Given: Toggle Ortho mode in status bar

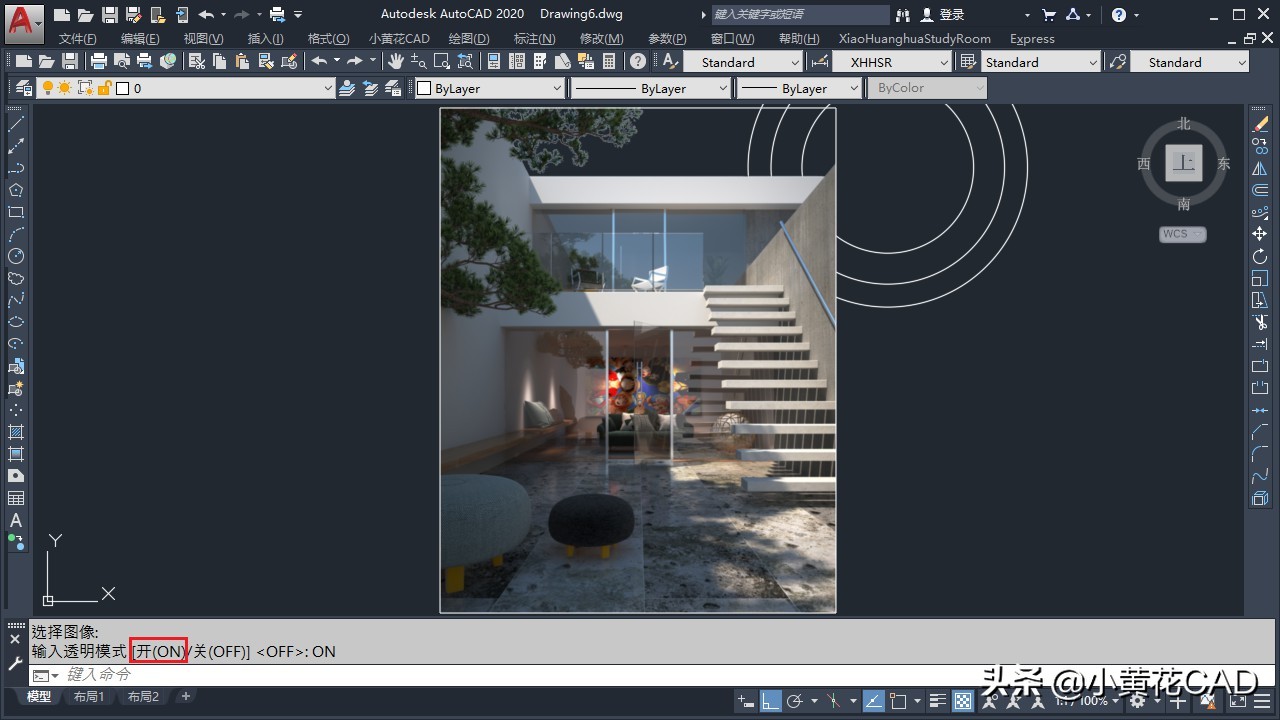Looking at the screenshot, I should (771, 701).
